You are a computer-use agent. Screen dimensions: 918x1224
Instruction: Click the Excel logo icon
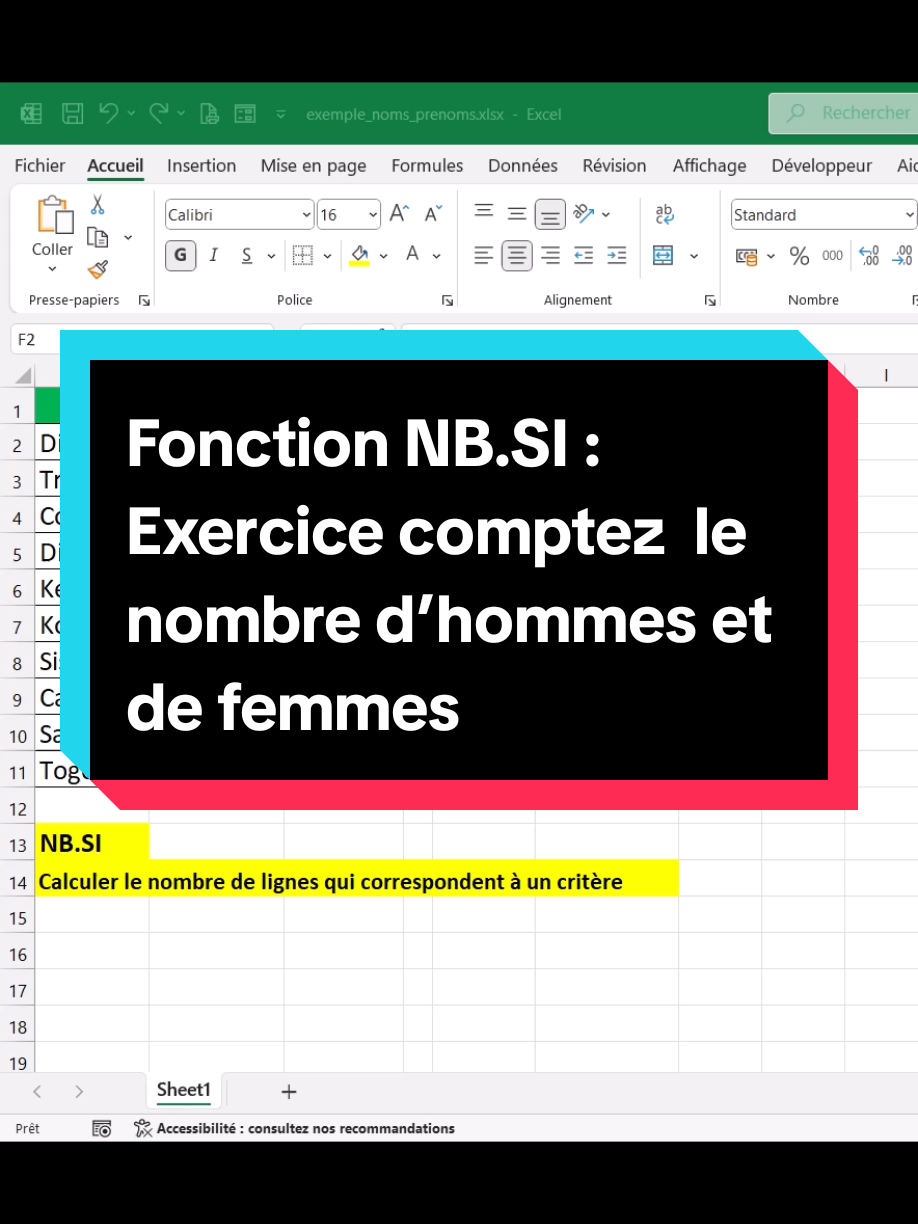(x=31, y=114)
